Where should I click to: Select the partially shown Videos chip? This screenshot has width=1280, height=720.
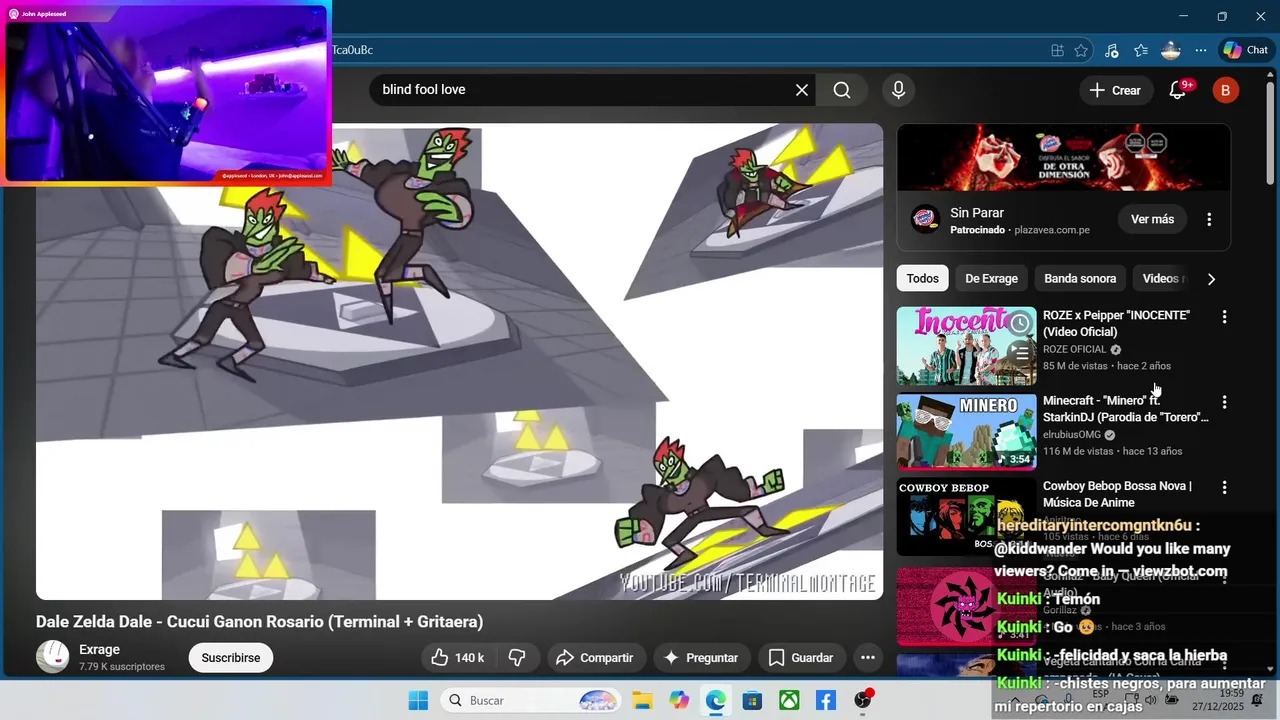pyautogui.click(x=1163, y=279)
